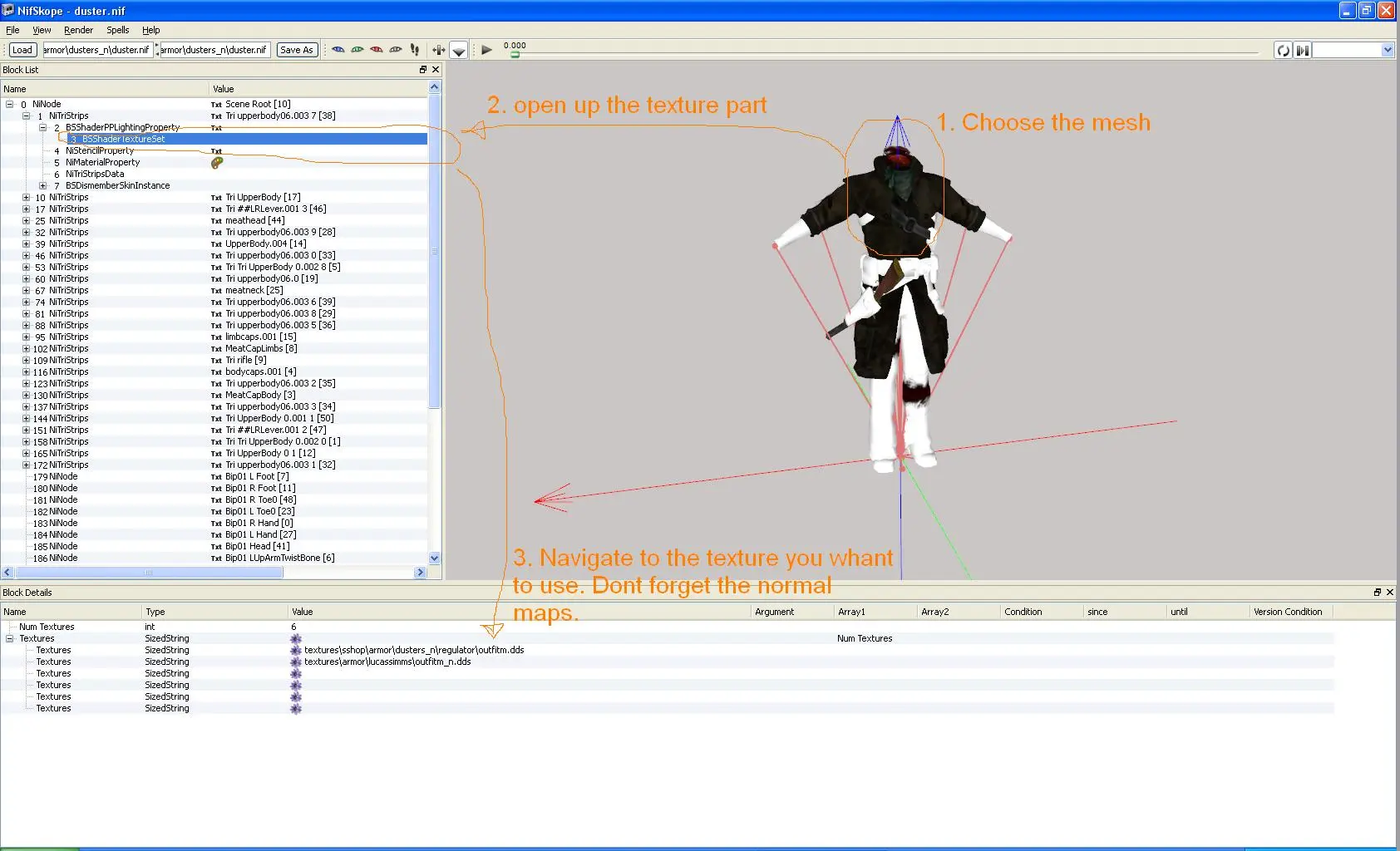Viewport: 1400px width, 851px height.
Task: Click the Block List scroll-up arrow
Action: (434, 87)
